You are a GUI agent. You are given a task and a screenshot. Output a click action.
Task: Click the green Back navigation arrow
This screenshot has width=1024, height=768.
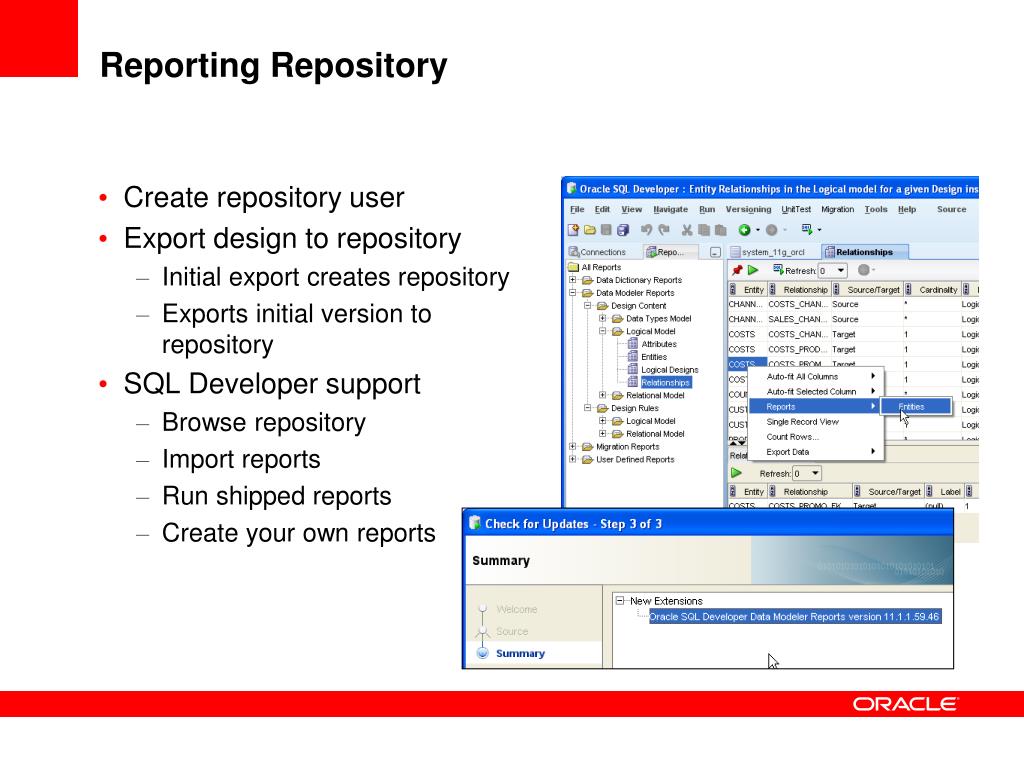(744, 230)
